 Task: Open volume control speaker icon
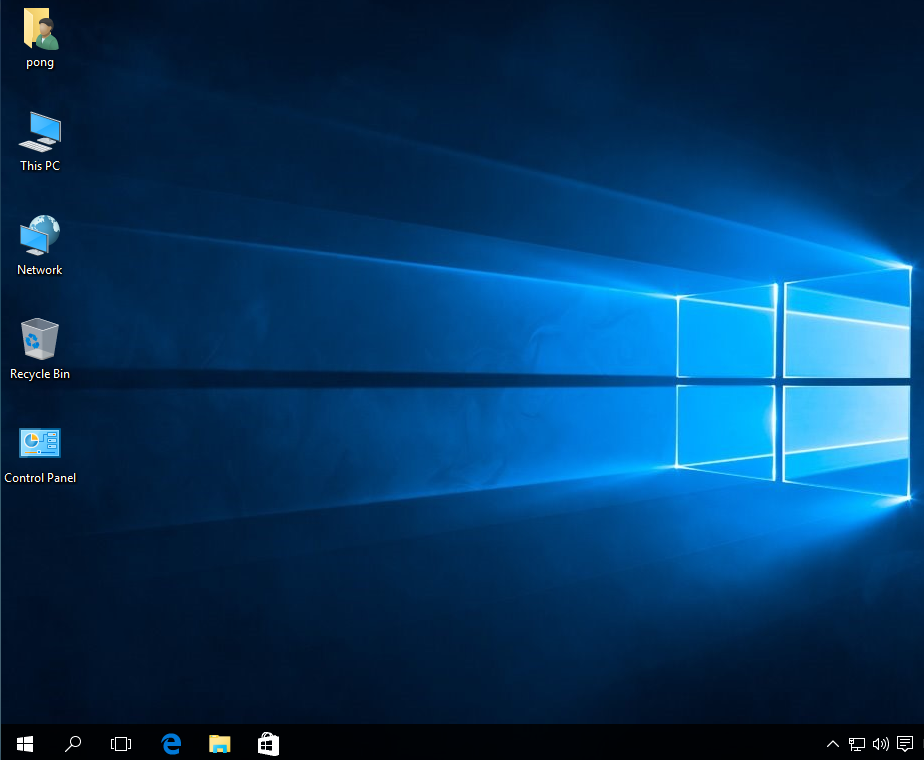tap(880, 744)
